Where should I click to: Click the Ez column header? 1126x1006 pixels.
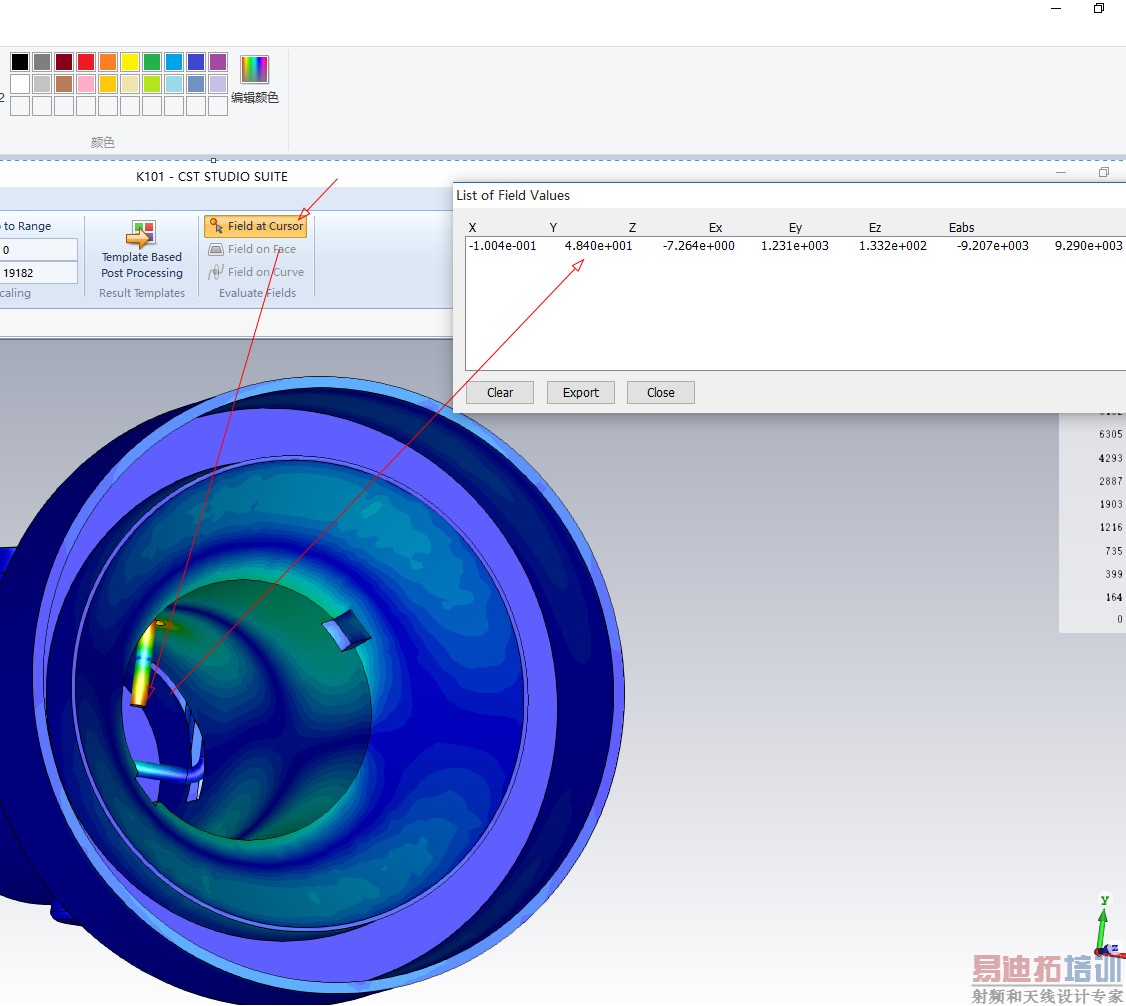[875, 228]
